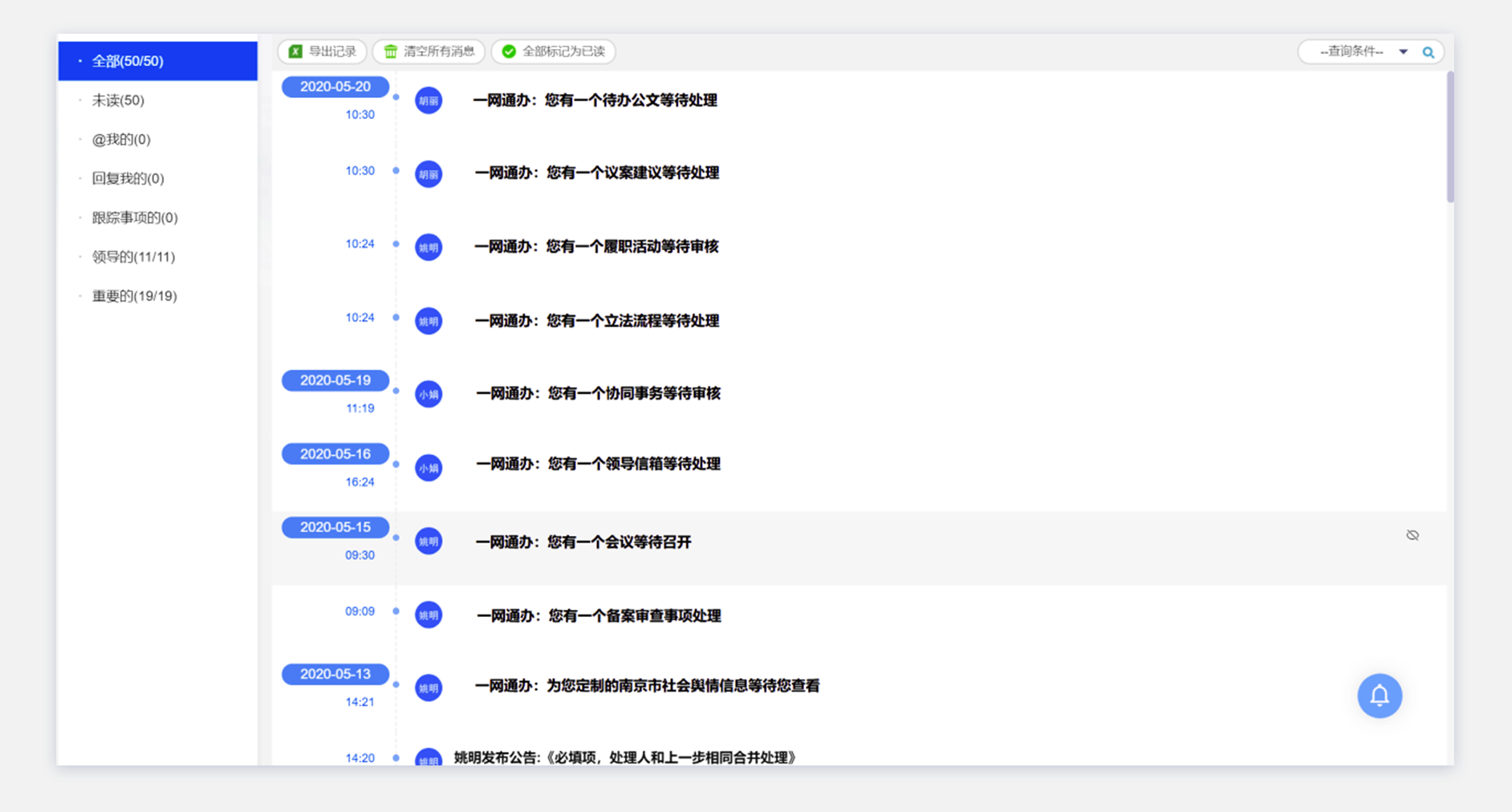
Task: Click sender avatar on the 协同事务 message
Action: click(429, 394)
